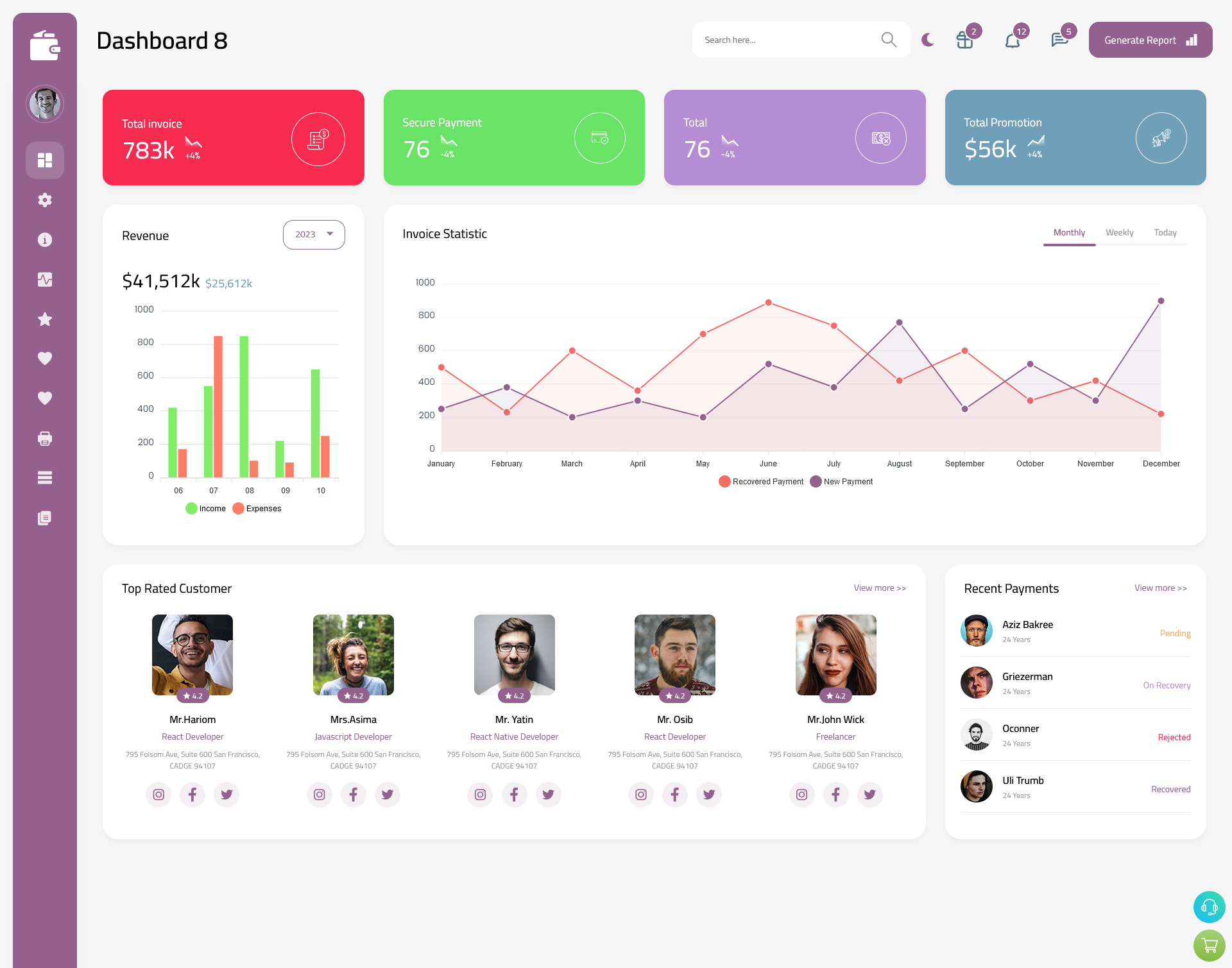Viewport: 1232px width, 968px height.
Task: Click View more in Top Rated Customer
Action: tap(879, 586)
